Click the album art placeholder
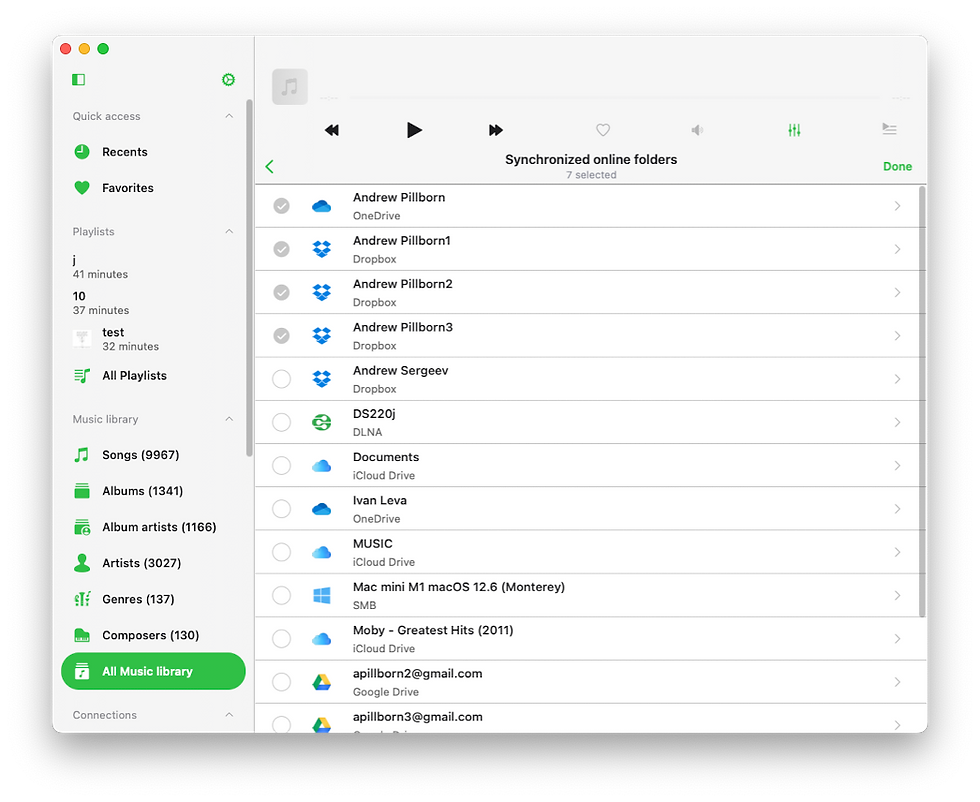The height and width of the screenshot is (802, 980). tap(290, 87)
